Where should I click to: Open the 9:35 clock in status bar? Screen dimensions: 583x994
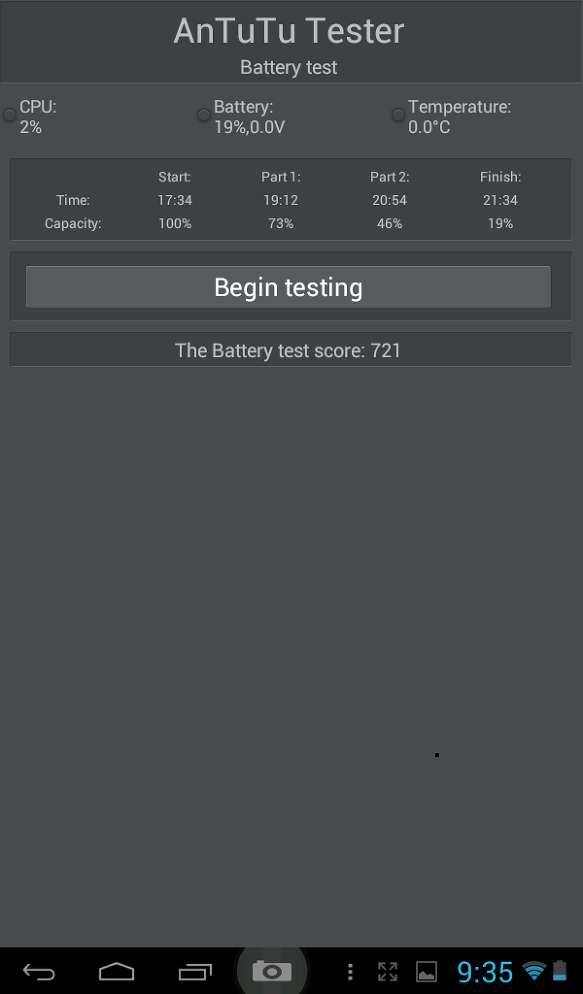pos(485,971)
